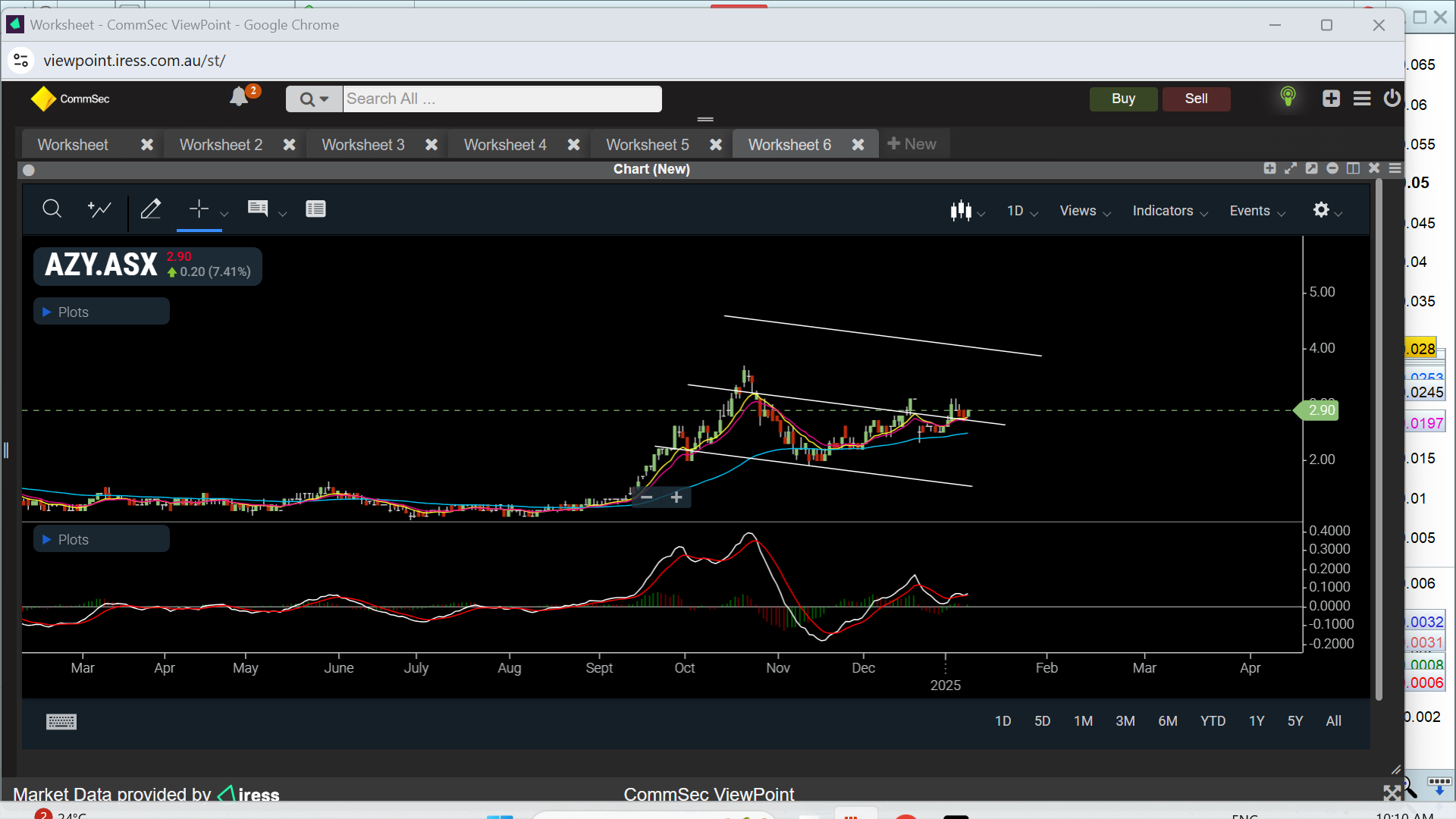Click the Chrome address bar URL
The image size is (1456, 819).
coord(134,61)
